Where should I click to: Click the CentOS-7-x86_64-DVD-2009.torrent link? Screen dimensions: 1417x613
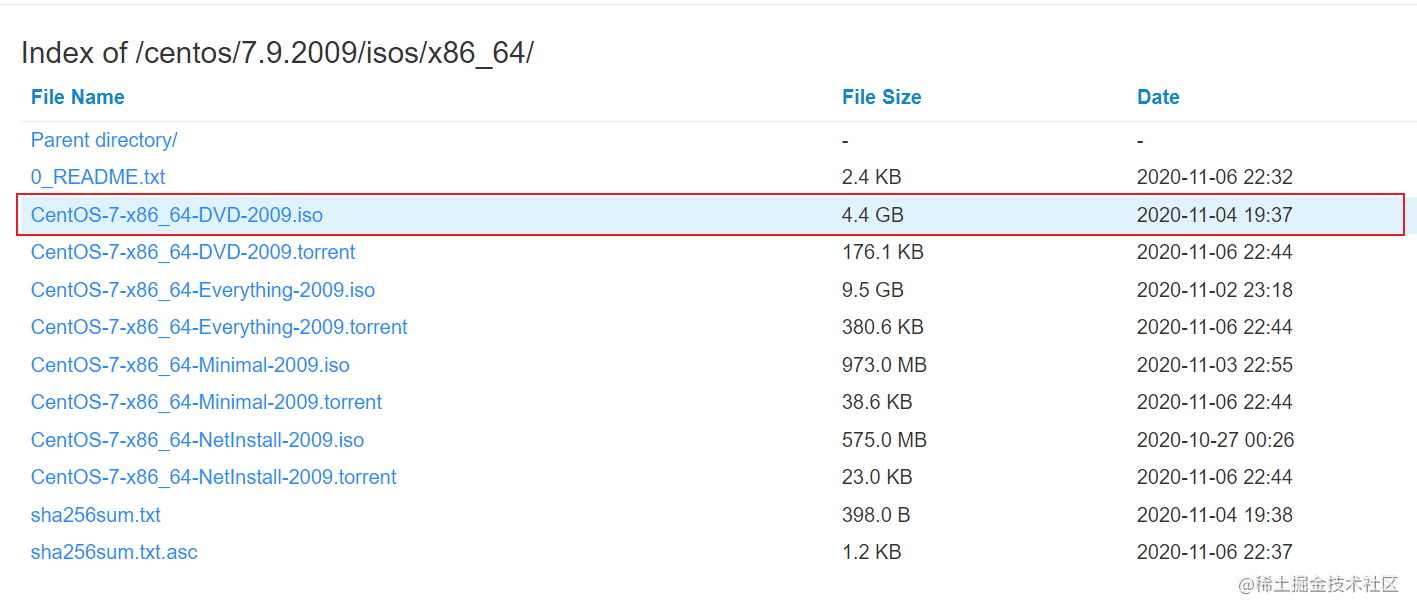point(193,252)
